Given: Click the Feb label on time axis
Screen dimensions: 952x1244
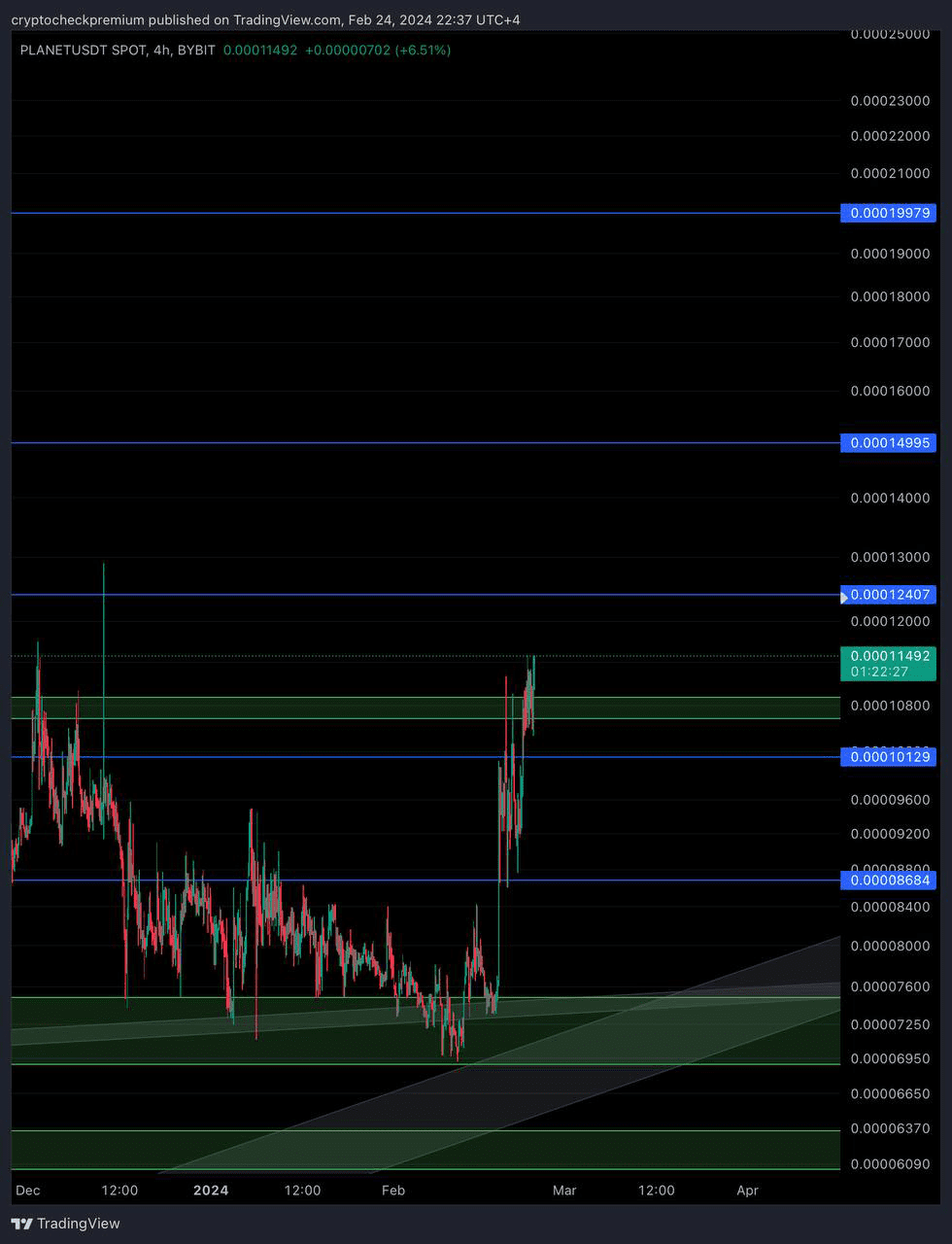Looking at the screenshot, I should point(392,1191).
